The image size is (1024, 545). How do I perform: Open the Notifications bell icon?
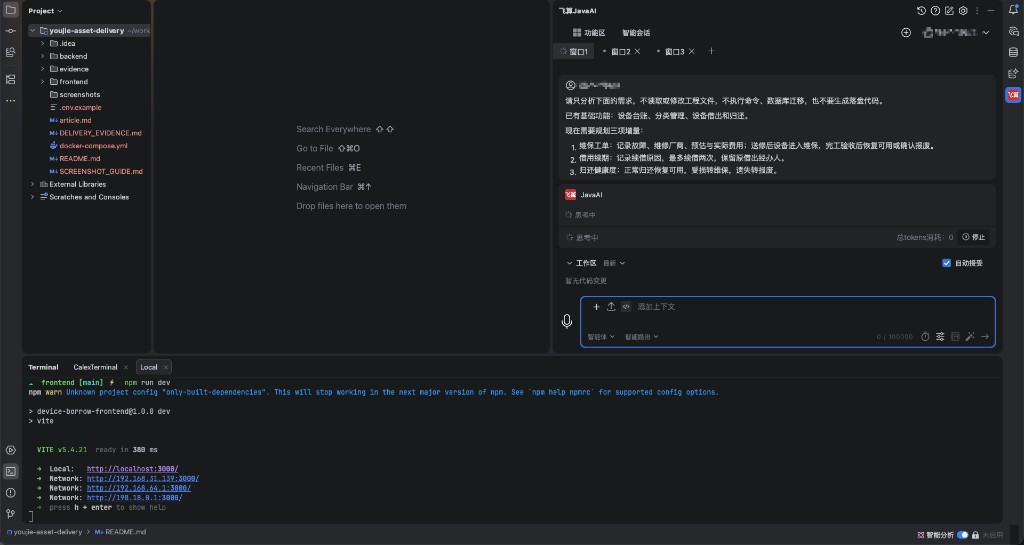coord(1013,10)
